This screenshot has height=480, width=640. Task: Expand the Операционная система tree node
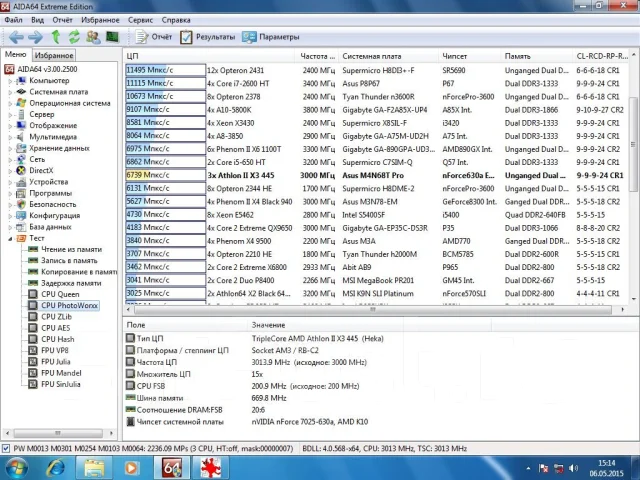point(10,104)
